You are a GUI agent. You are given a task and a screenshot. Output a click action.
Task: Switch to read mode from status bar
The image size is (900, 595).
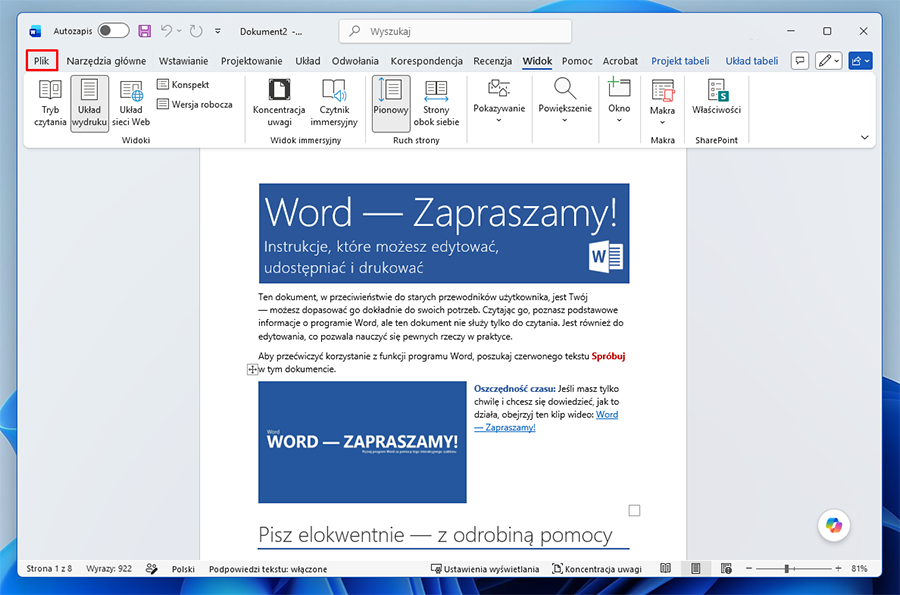[665, 569]
